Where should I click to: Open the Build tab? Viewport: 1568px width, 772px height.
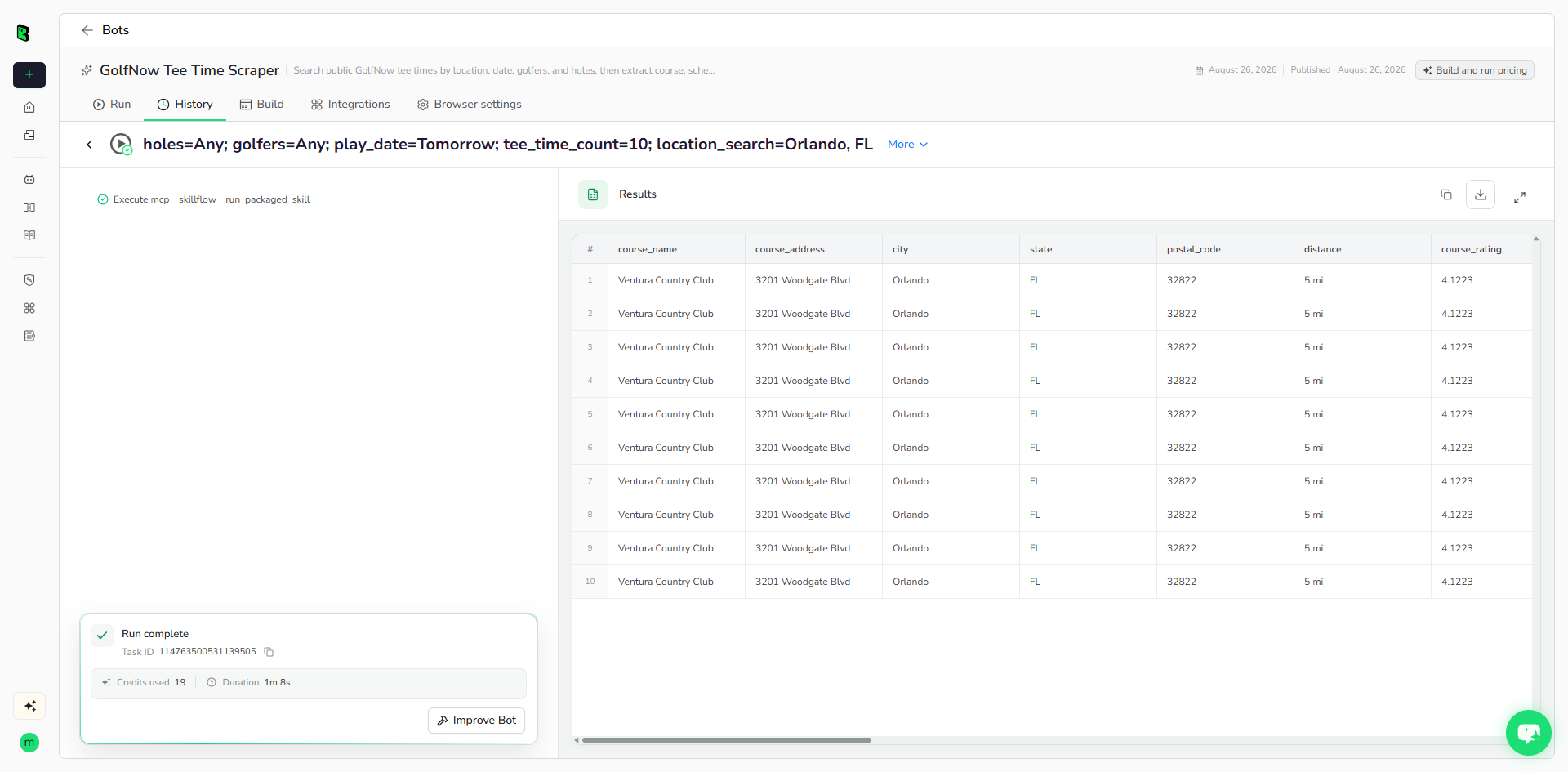click(x=262, y=105)
